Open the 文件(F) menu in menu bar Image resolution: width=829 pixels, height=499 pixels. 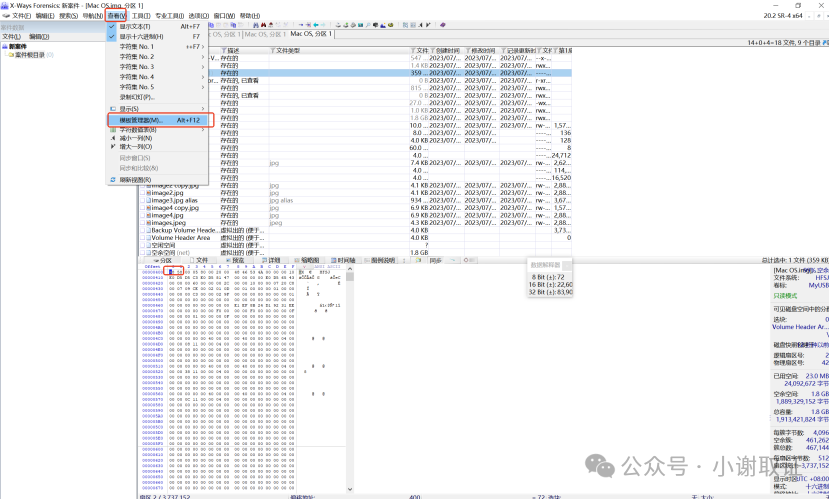pos(22,16)
